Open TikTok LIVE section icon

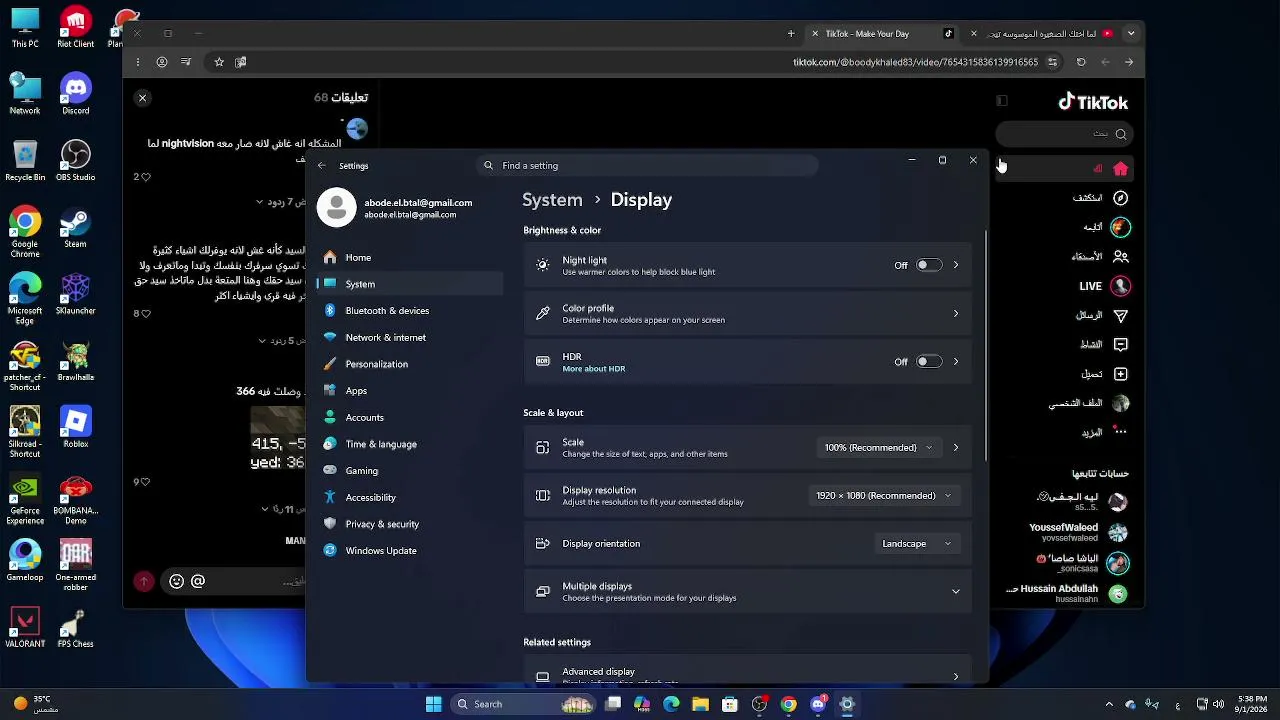tap(1120, 286)
